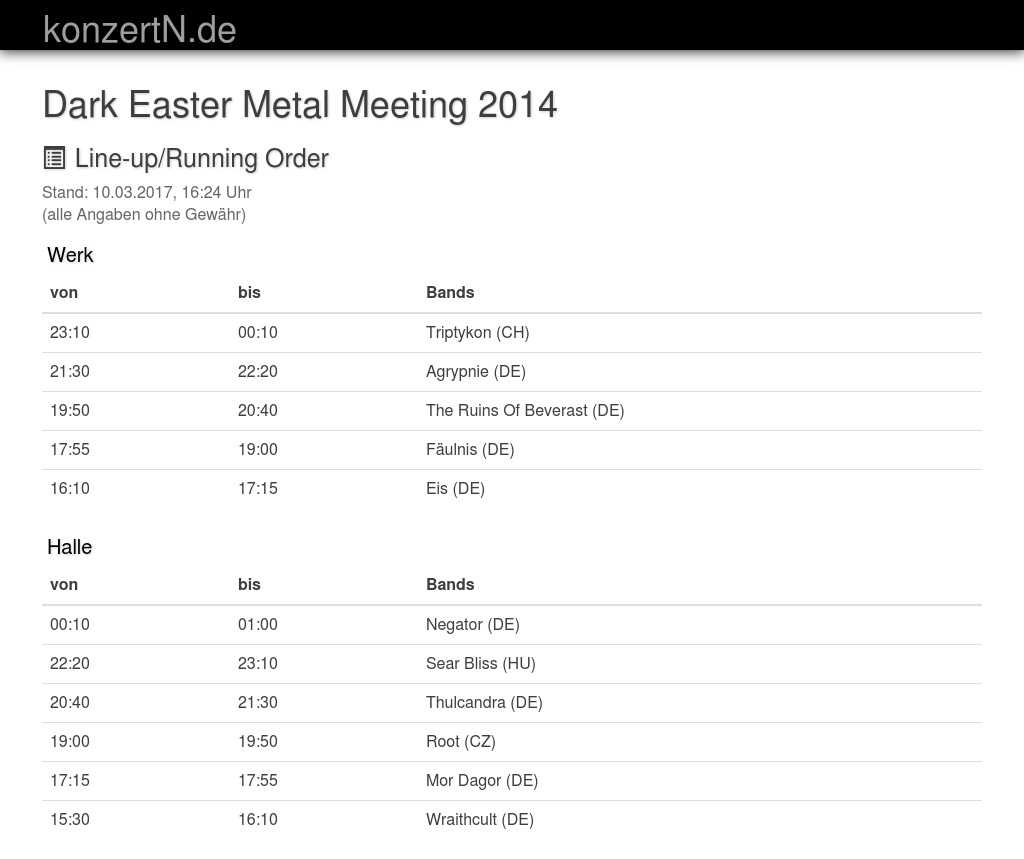This screenshot has height=859, width=1024.
Task: Click the Dark Easter Metal Meeting 2014 heading
Action: coord(299,105)
